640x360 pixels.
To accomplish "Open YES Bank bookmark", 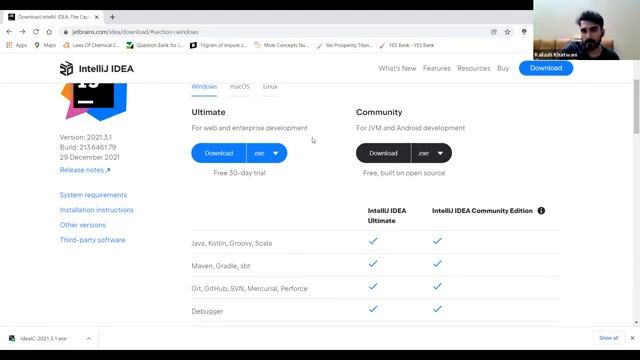I will pyautogui.click(x=407, y=45).
